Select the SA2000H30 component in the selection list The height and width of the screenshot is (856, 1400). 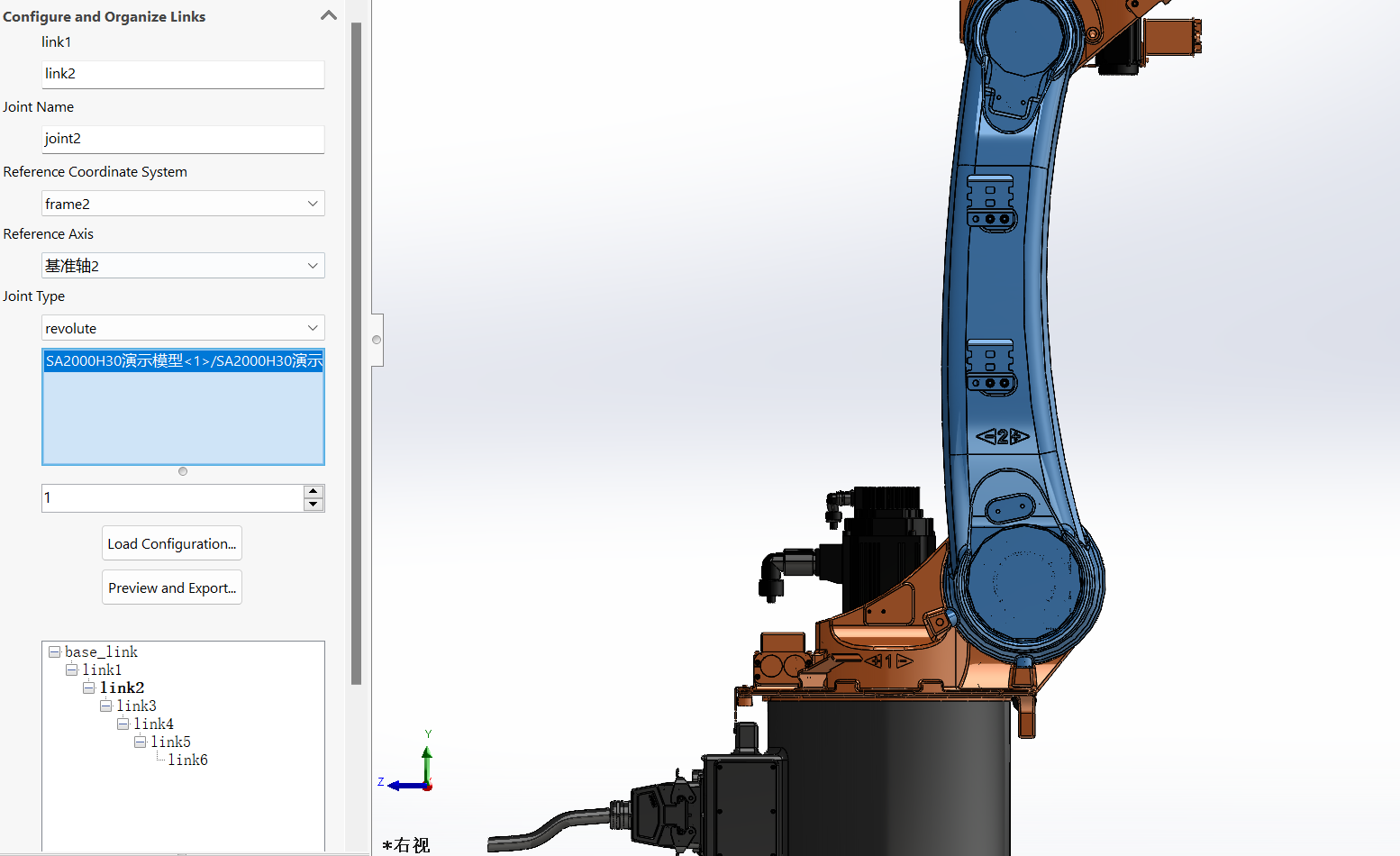click(183, 361)
